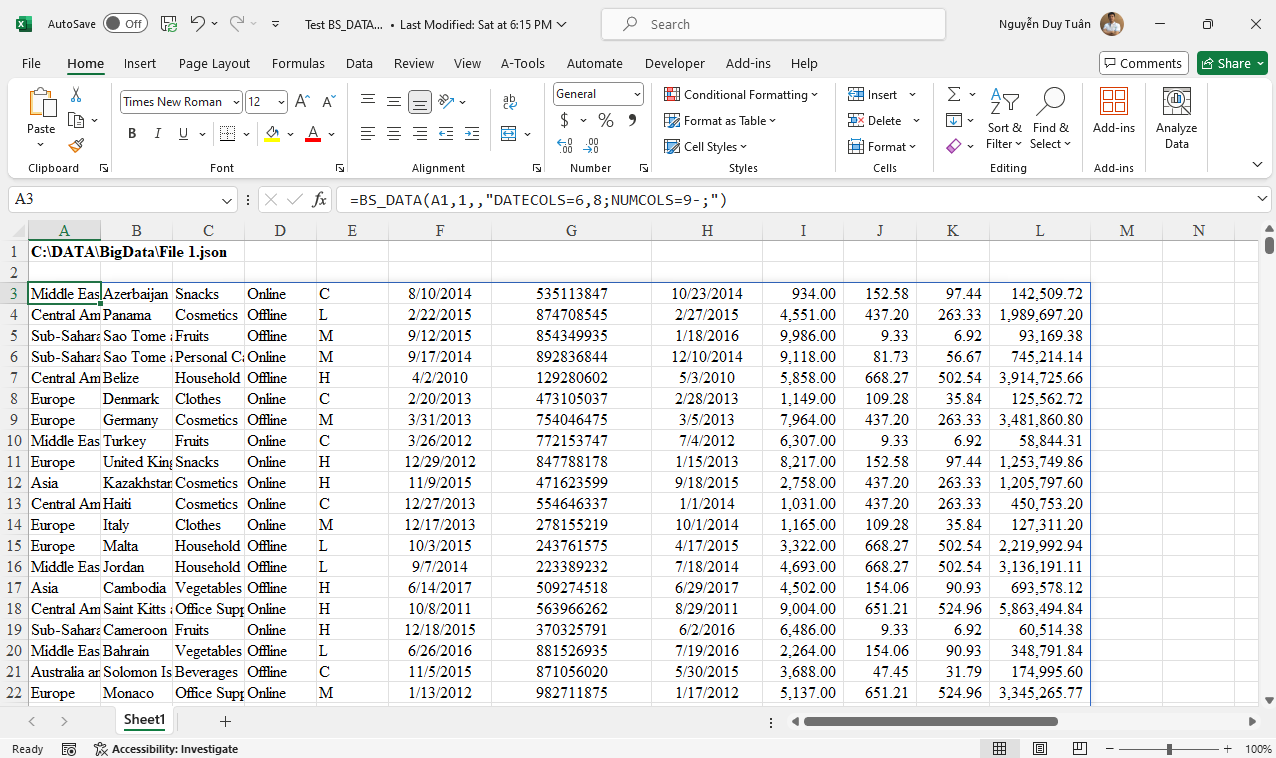Click the zoom slider handle
Image resolution: width=1276 pixels, height=758 pixels.
(x=1169, y=749)
